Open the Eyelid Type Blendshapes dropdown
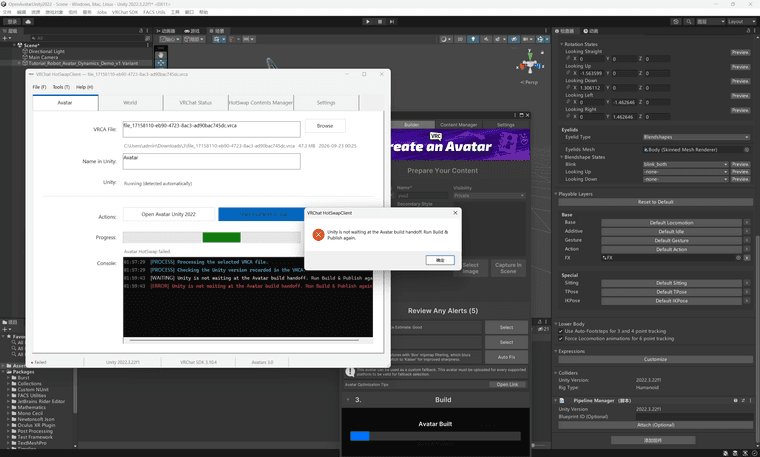The image size is (760, 457). pos(696,137)
